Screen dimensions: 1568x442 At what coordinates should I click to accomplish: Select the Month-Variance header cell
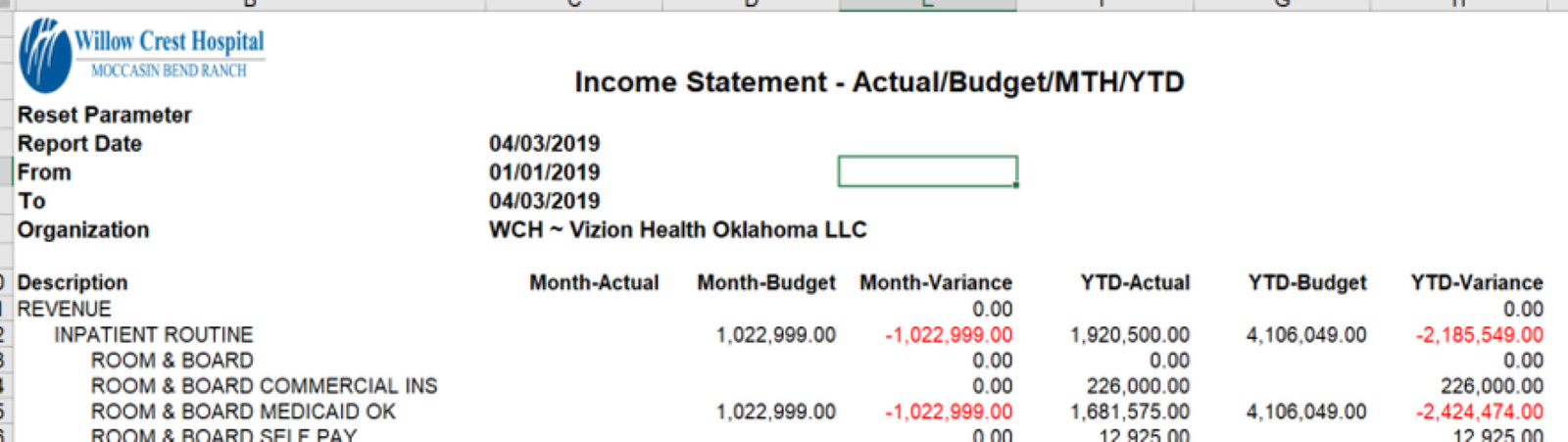click(936, 283)
